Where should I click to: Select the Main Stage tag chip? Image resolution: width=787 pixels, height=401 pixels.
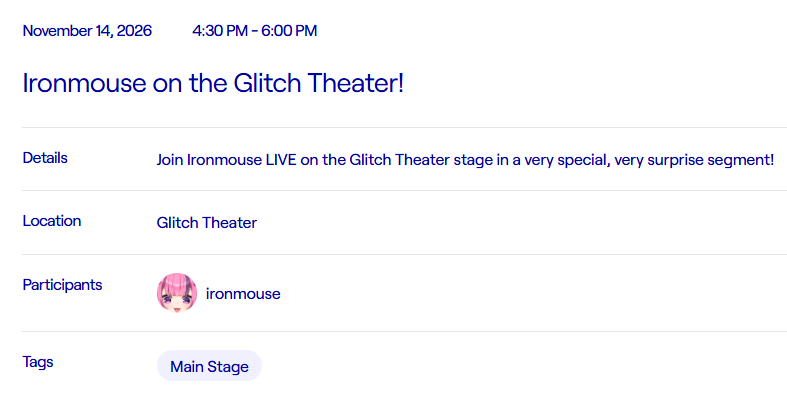point(209,366)
